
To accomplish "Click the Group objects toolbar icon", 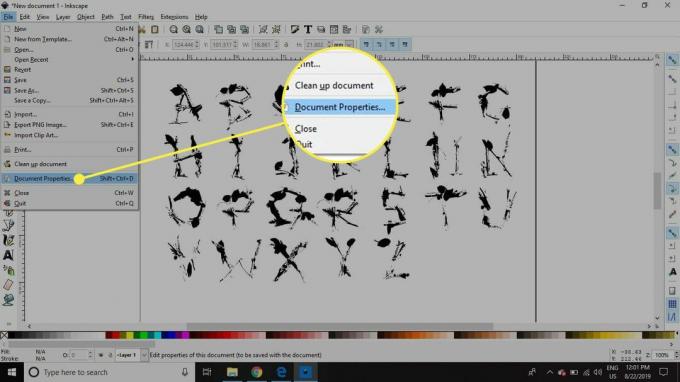I will click(263, 29).
